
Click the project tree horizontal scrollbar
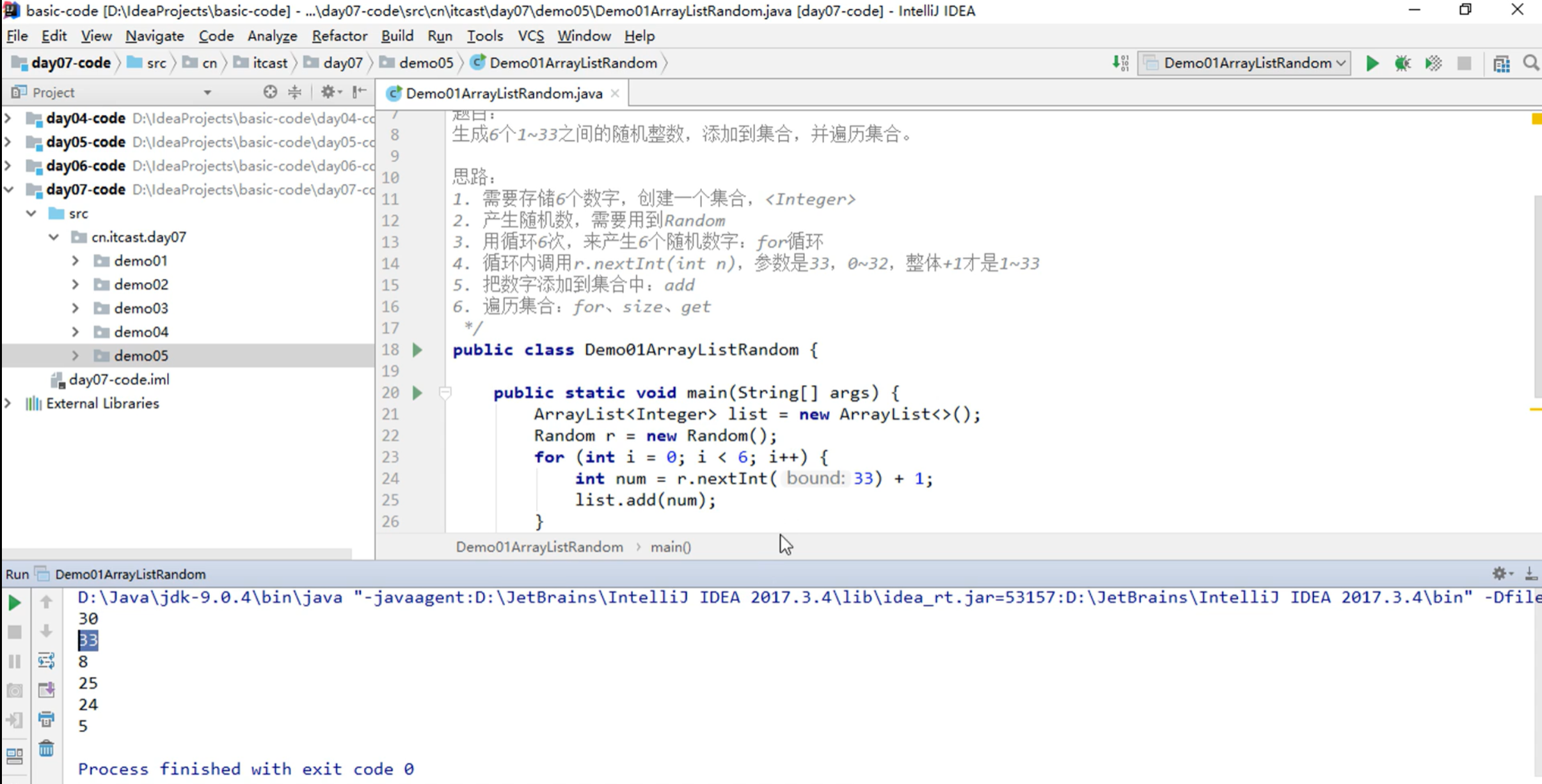pyautogui.click(x=177, y=553)
